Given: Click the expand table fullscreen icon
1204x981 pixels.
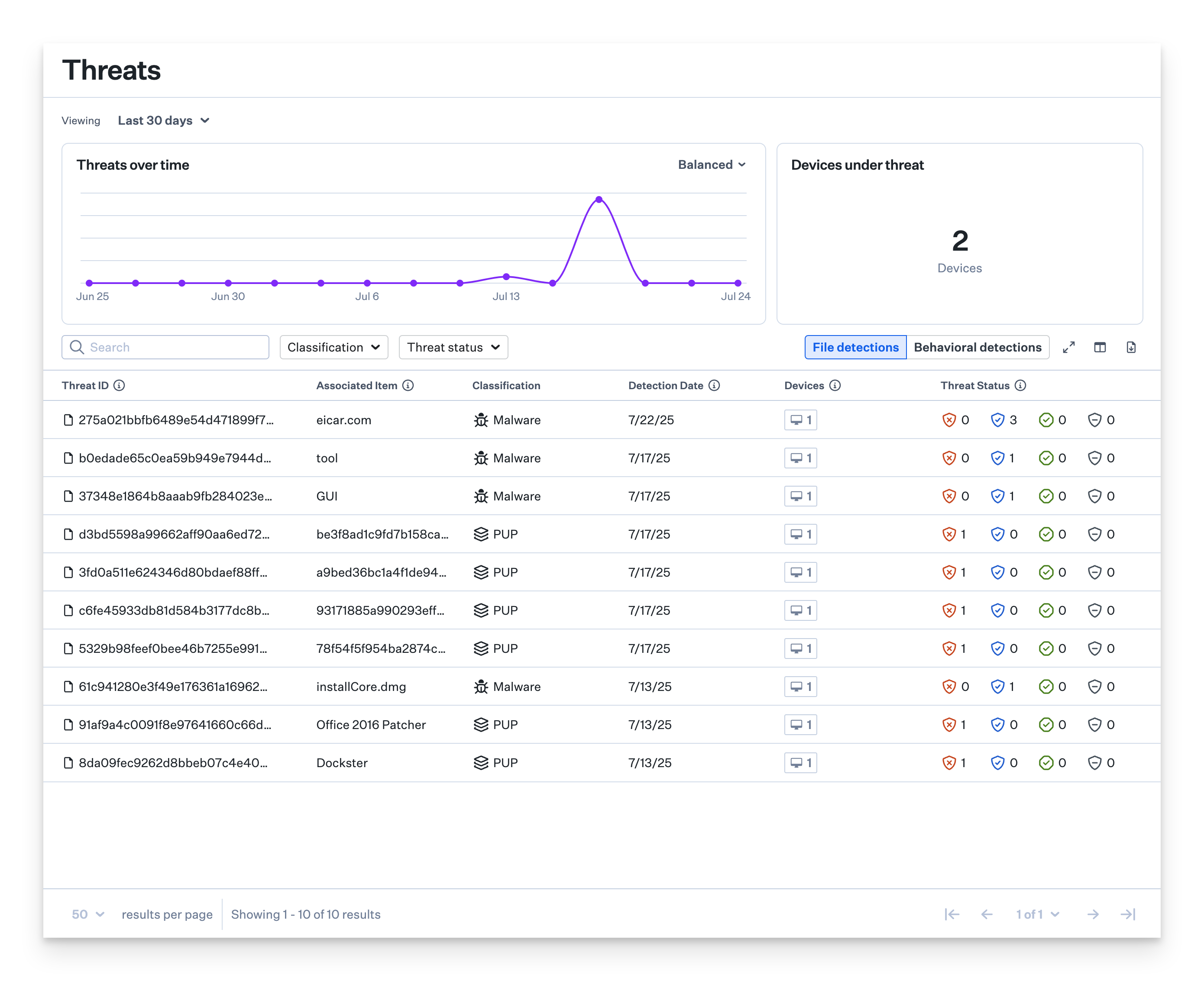Looking at the screenshot, I should [x=1068, y=348].
